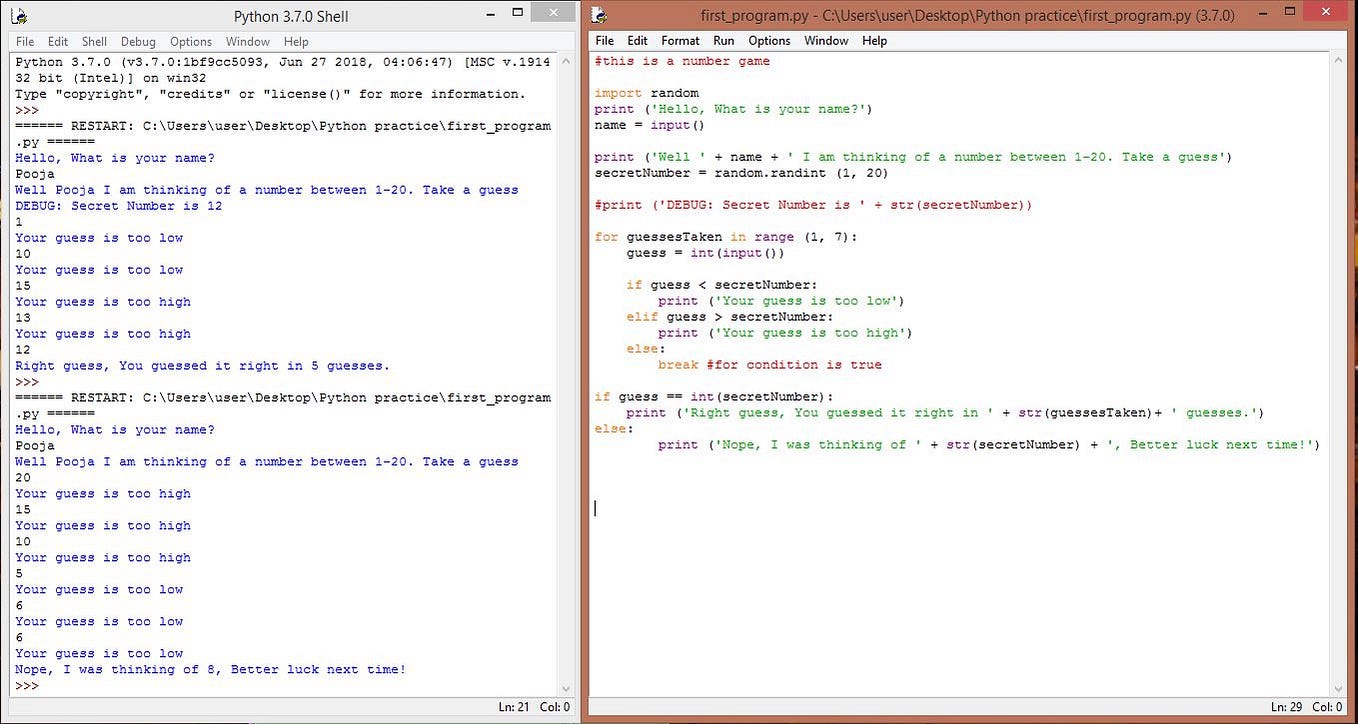
Task: Open the Edit menu in Python Shell
Action: 58,41
